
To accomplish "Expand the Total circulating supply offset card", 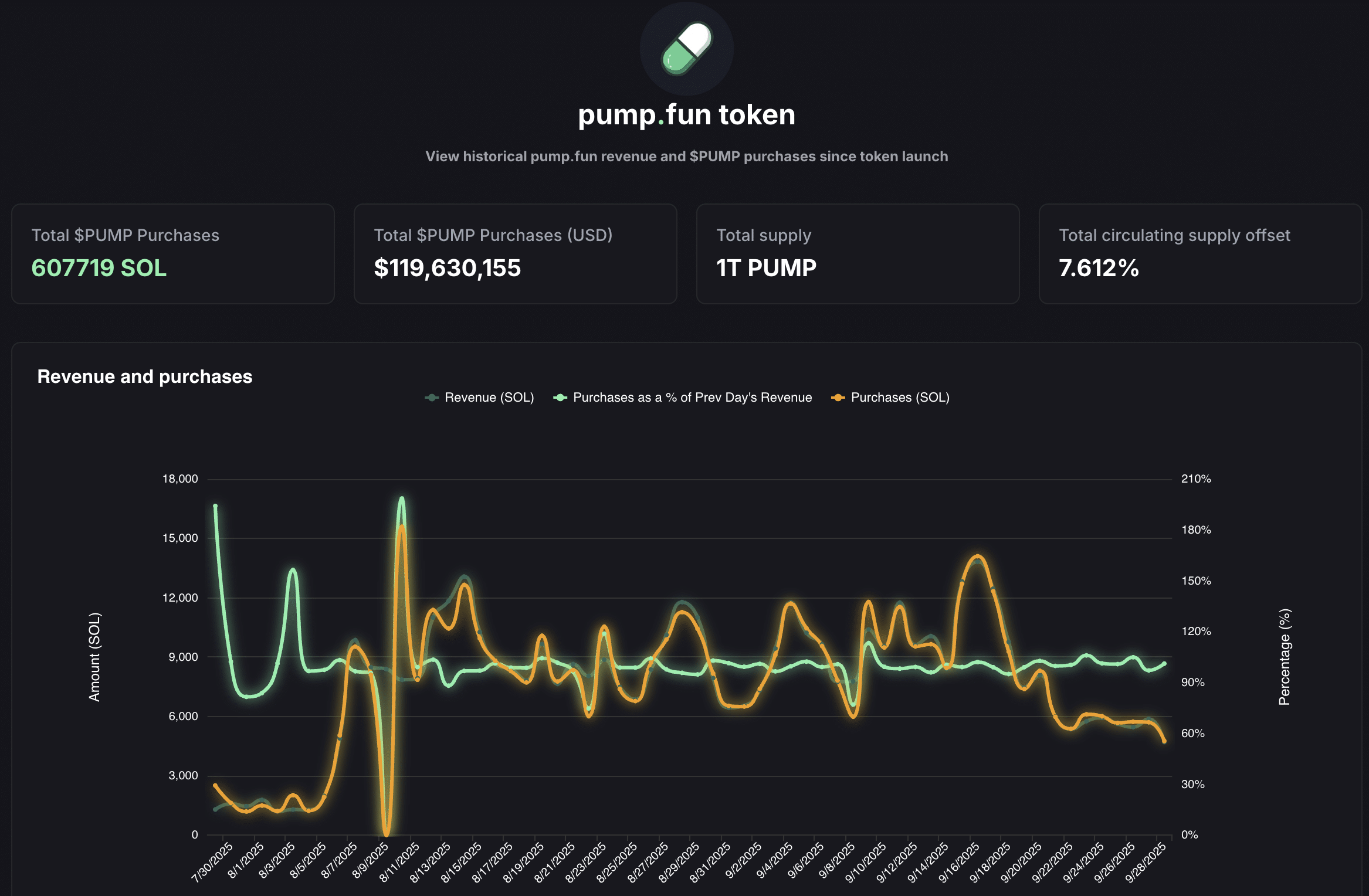I will [x=1202, y=253].
